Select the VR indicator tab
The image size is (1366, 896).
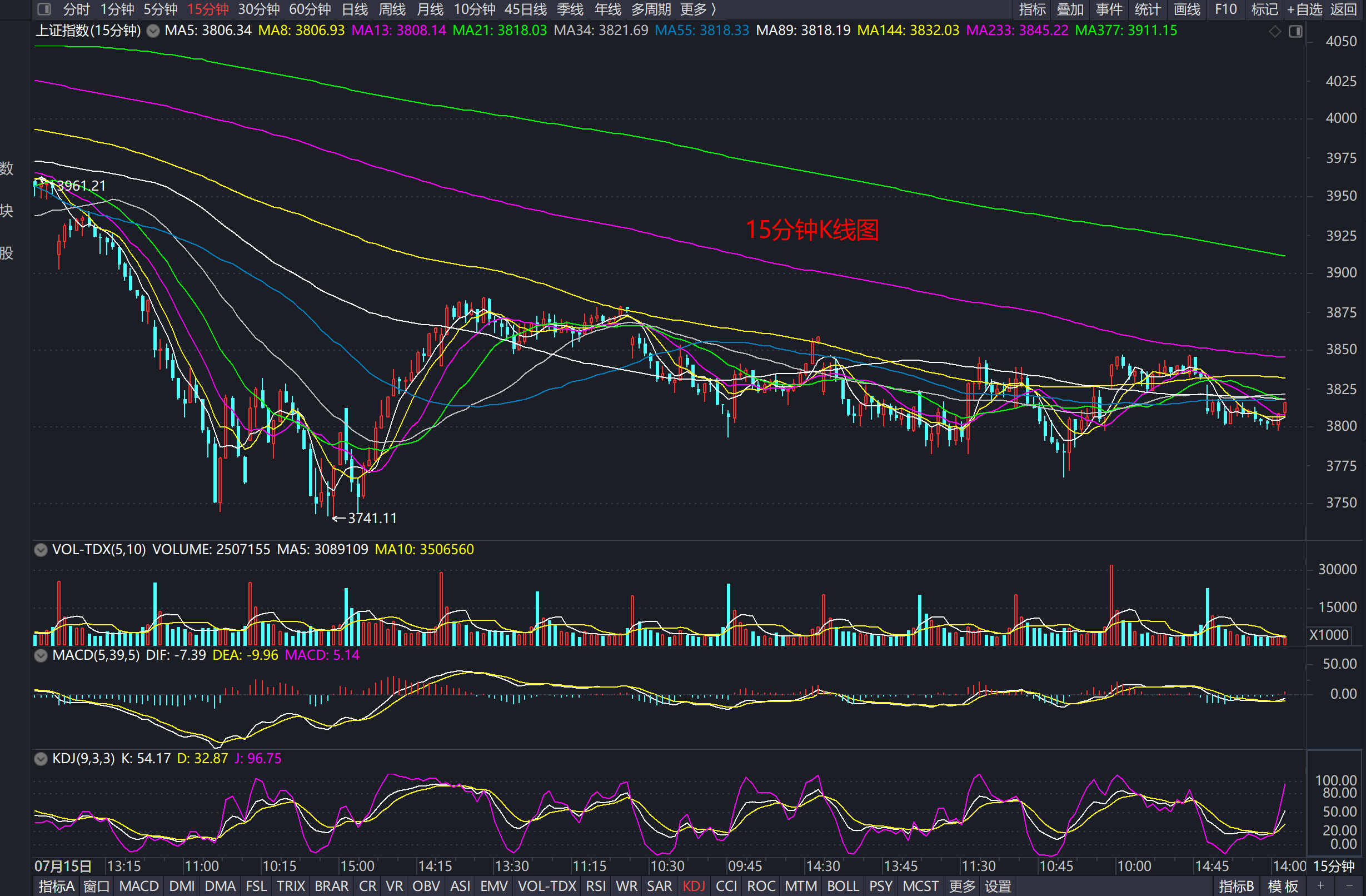tap(395, 886)
